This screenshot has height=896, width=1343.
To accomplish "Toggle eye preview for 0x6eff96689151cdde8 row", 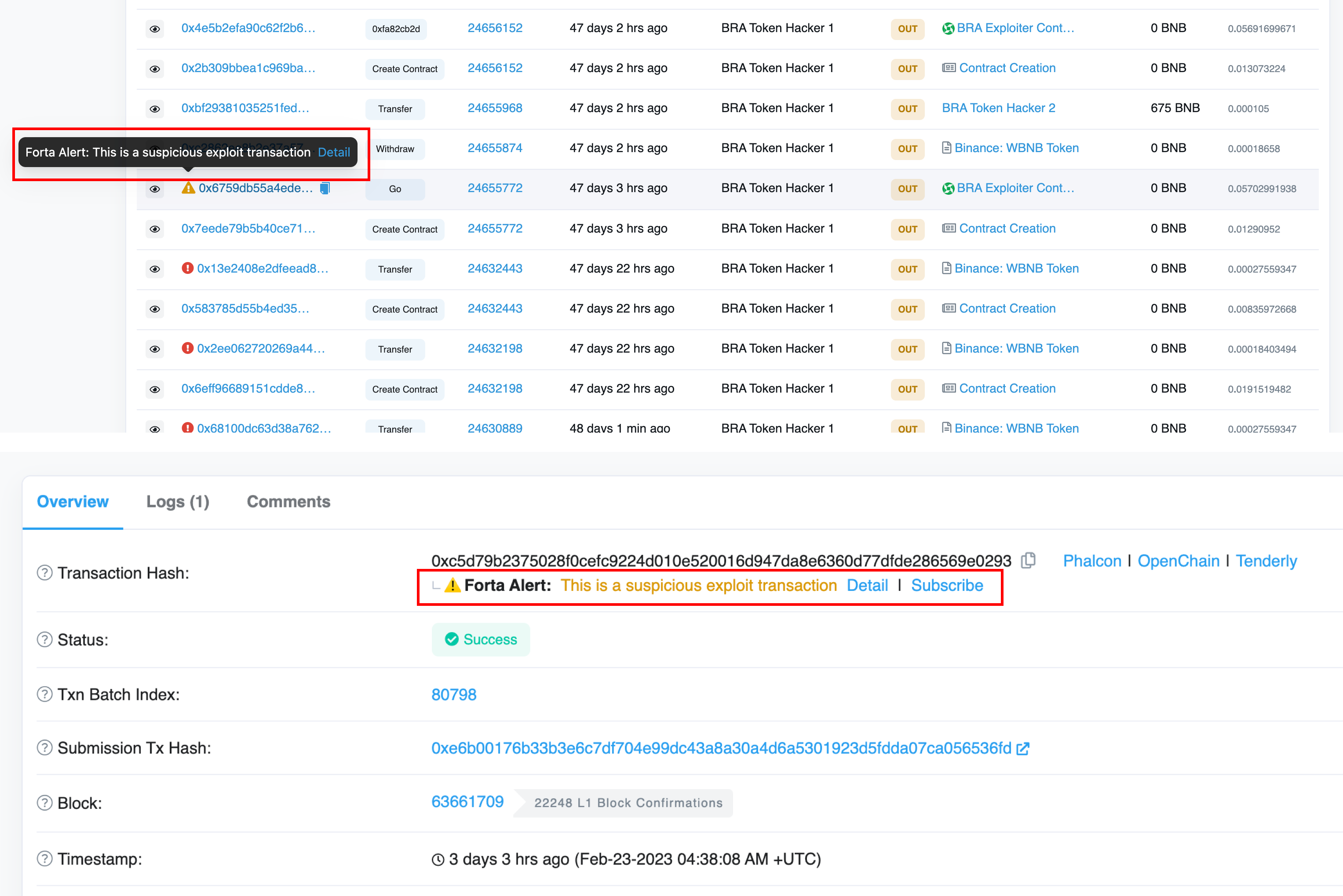I will coord(154,389).
